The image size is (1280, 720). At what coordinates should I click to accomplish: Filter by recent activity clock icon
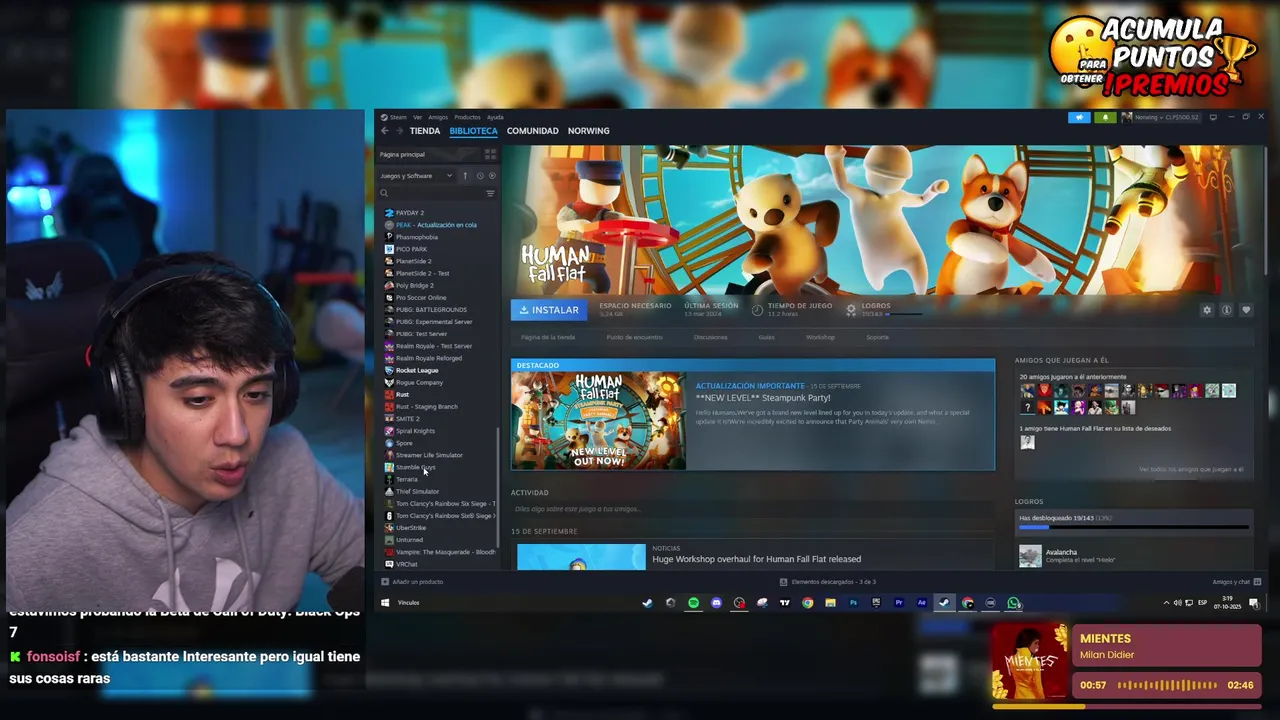point(480,176)
